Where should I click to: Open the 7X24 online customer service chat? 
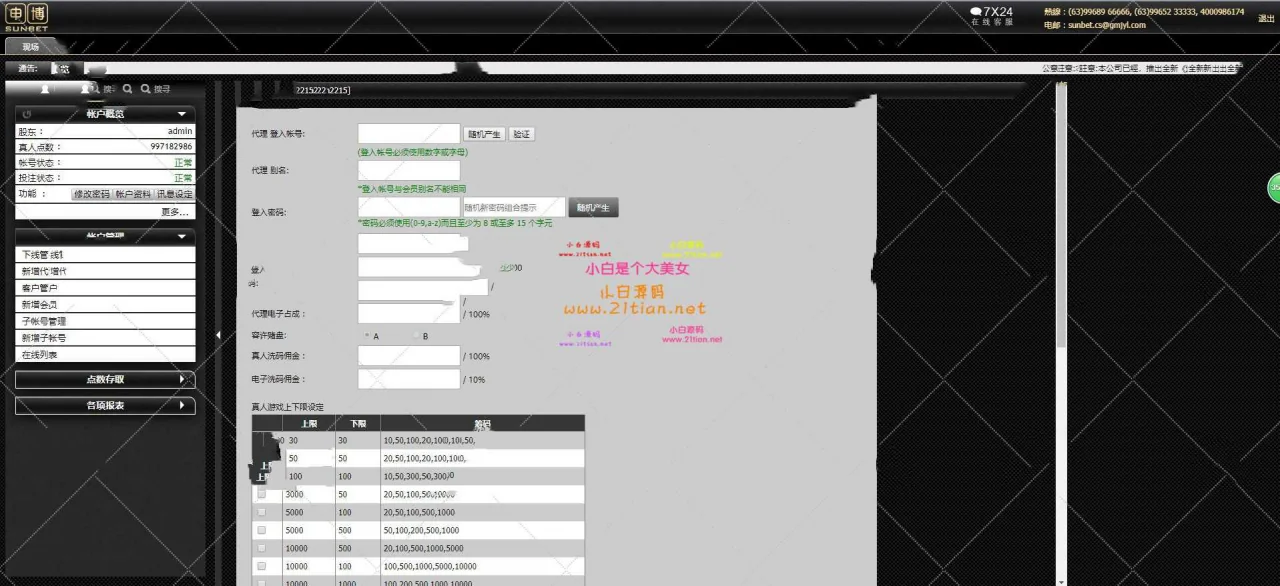coord(991,16)
